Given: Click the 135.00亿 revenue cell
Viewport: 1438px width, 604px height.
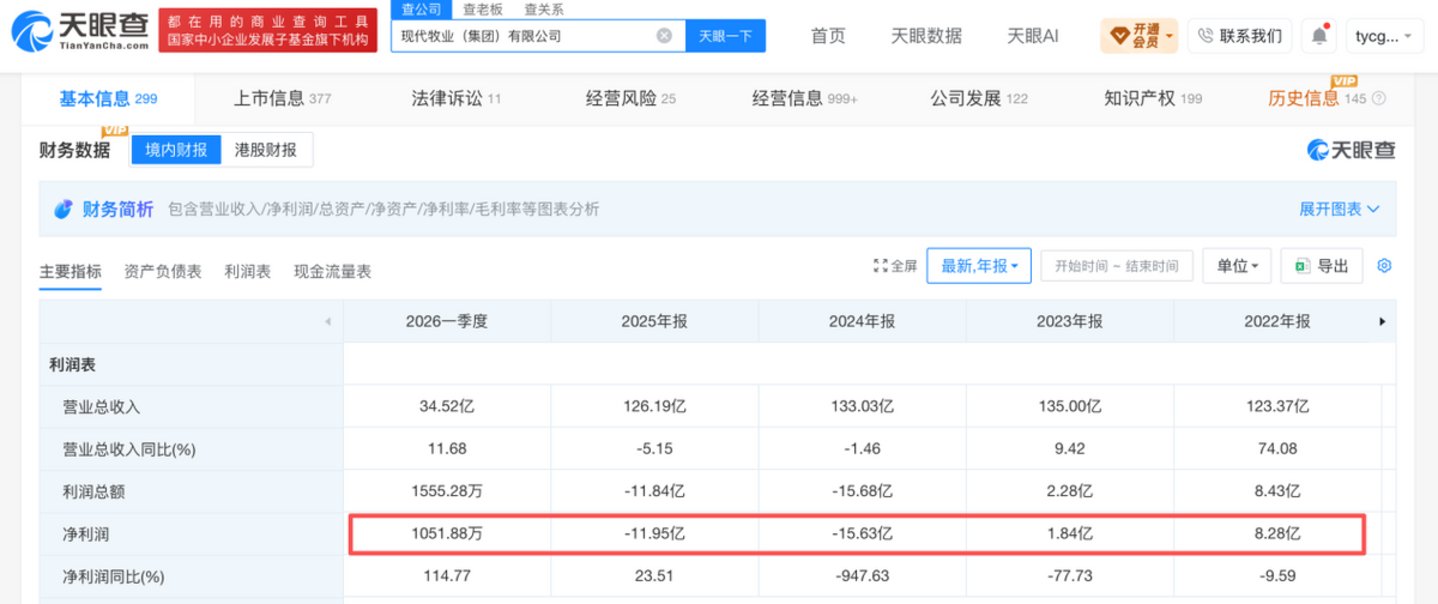Looking at the screenshot, I should (x=1069, y=407).
